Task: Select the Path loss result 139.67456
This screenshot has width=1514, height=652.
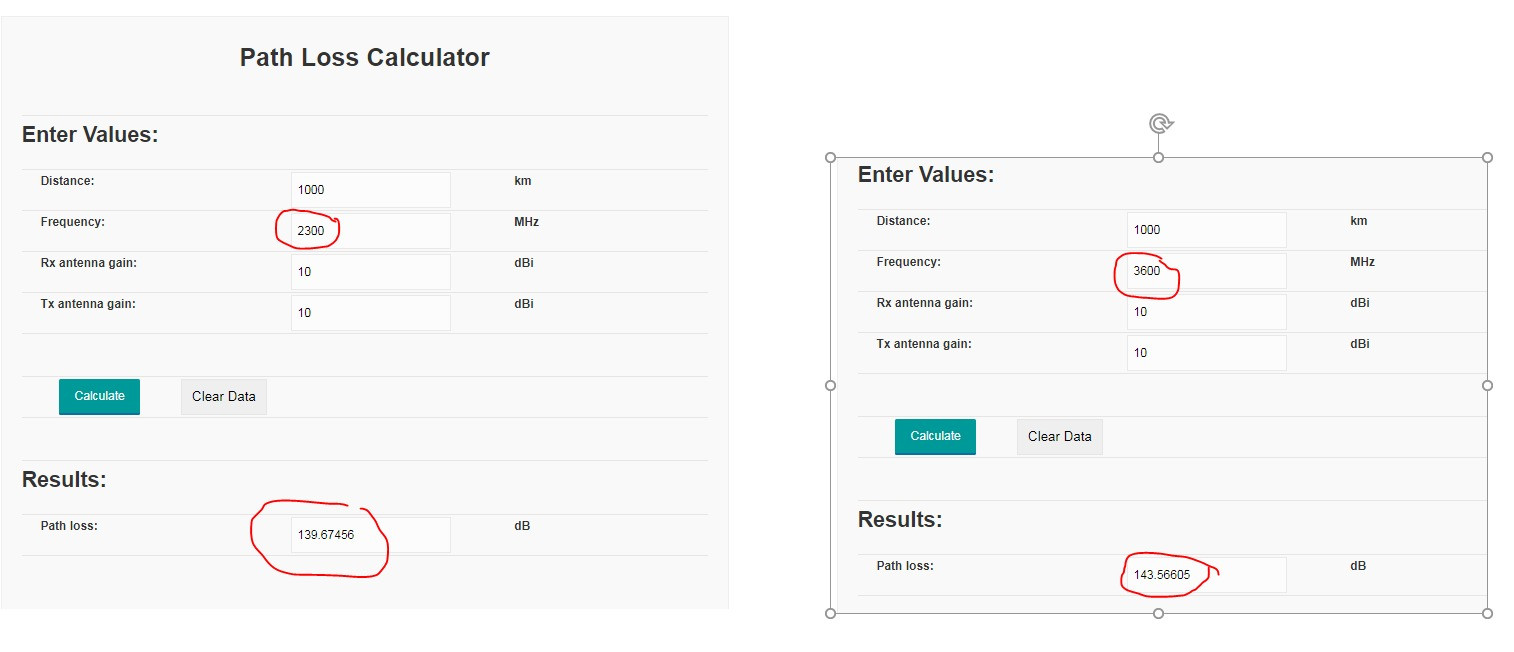Action: pyautogui.click(x=370, y=535)
